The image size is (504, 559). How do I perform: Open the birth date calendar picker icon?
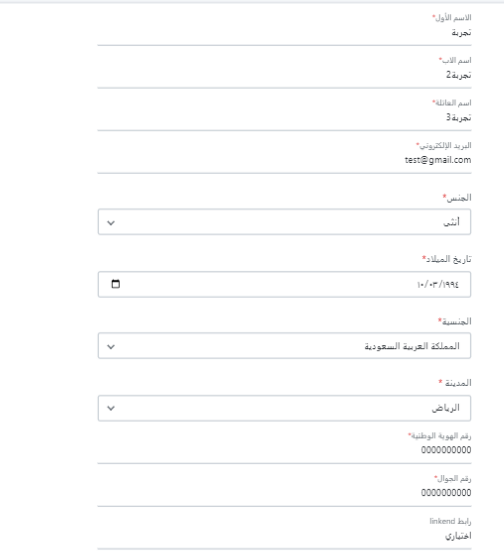115,284
